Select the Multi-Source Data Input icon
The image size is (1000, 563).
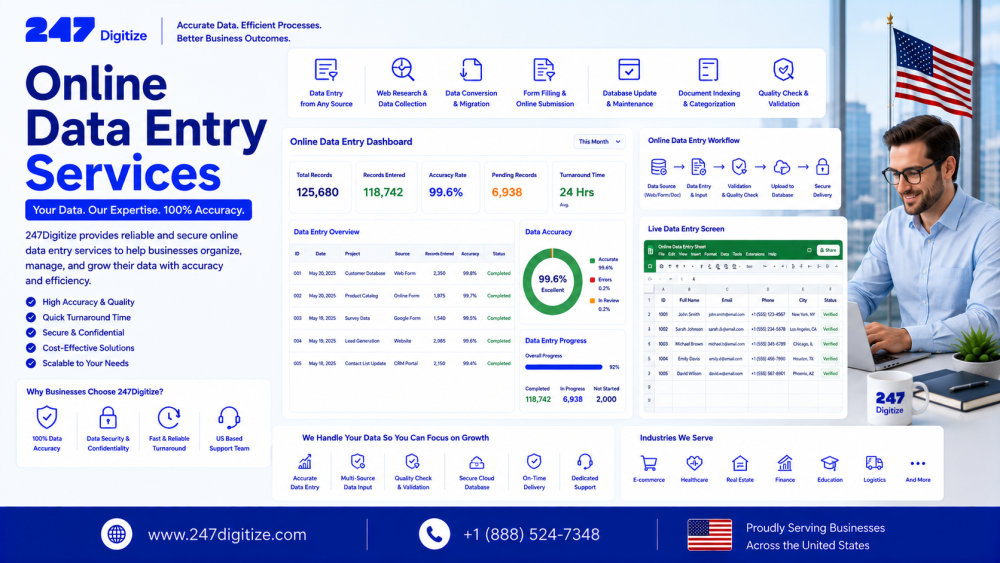coord(358,462)
